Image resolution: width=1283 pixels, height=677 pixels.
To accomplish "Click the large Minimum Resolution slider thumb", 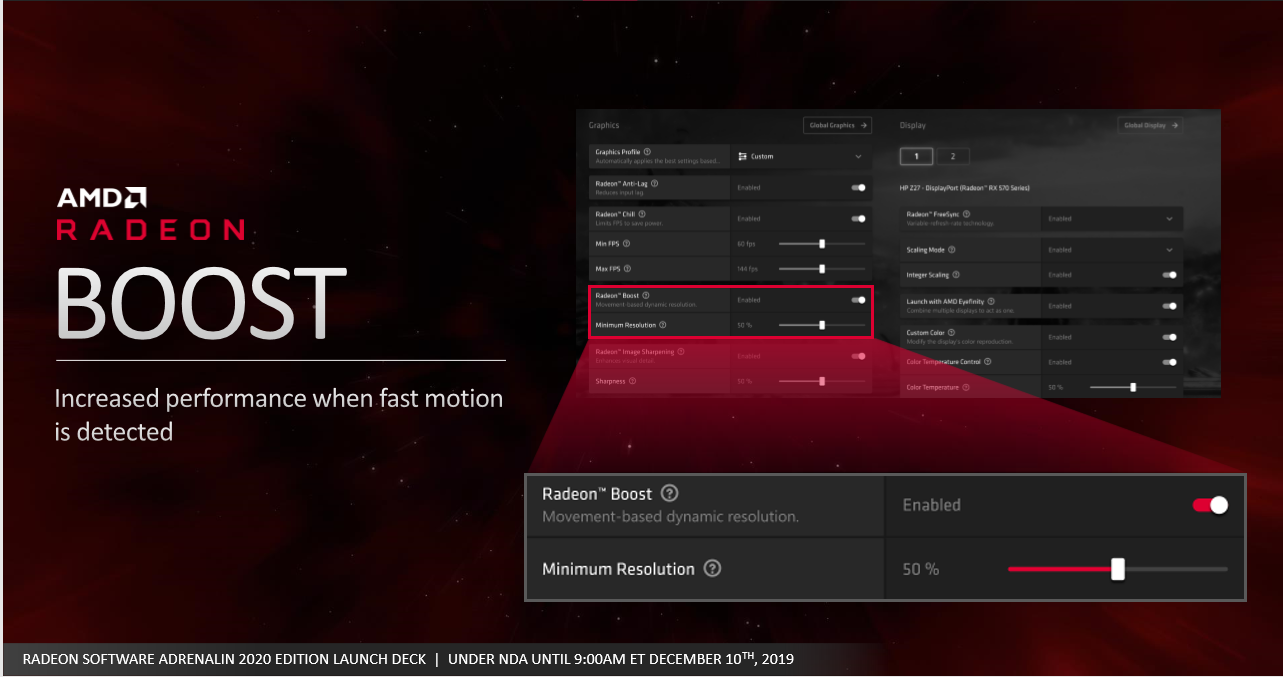I will point(1118,569).
